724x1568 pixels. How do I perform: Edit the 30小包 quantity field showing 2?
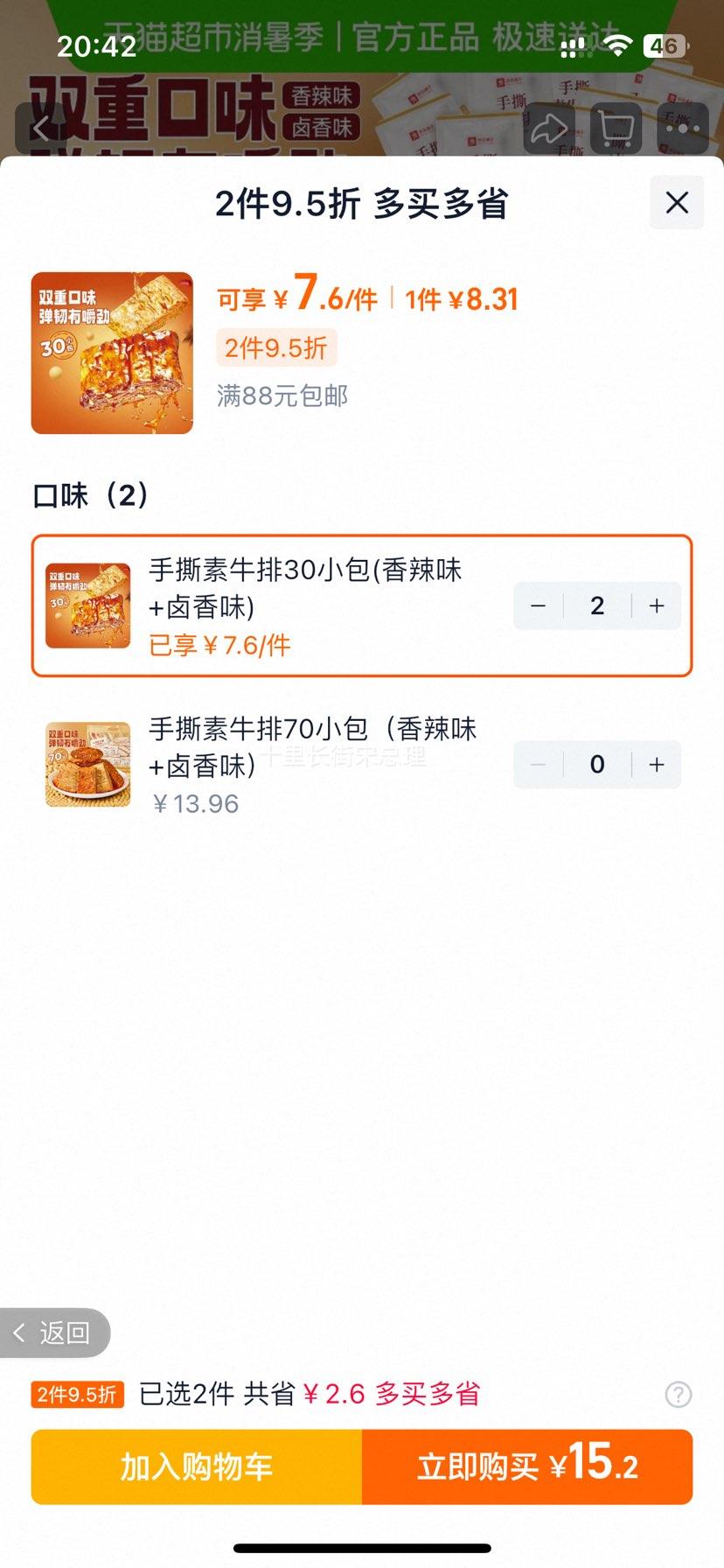(597, 605)
